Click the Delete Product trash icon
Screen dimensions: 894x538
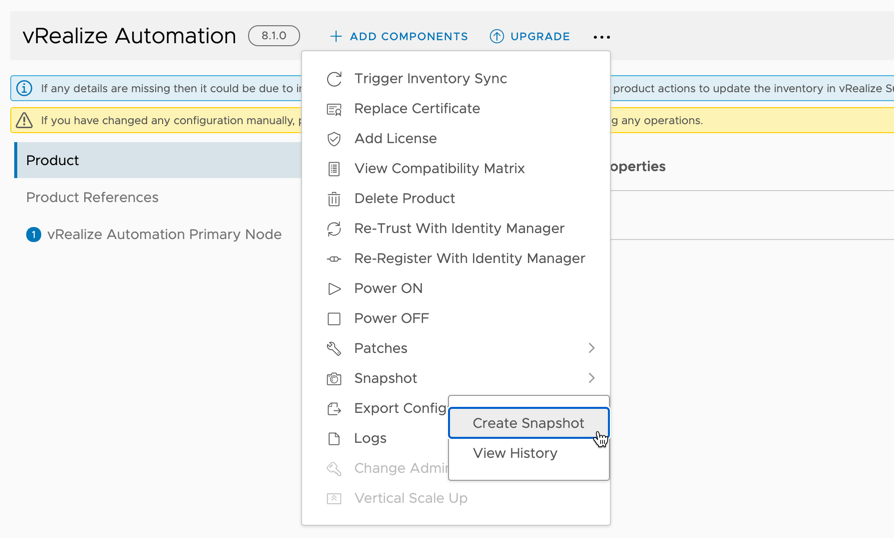tap(334, 199)
